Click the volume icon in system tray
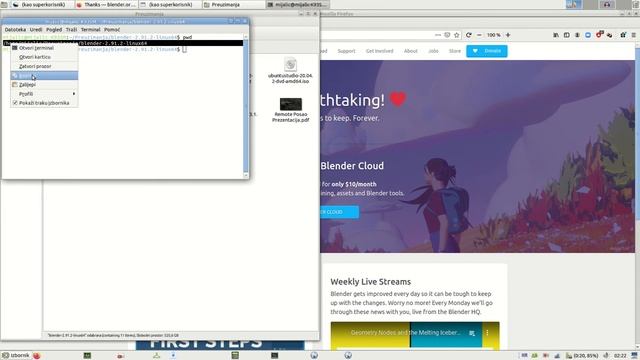Screen dimensions: 640x360 (606, 356)
